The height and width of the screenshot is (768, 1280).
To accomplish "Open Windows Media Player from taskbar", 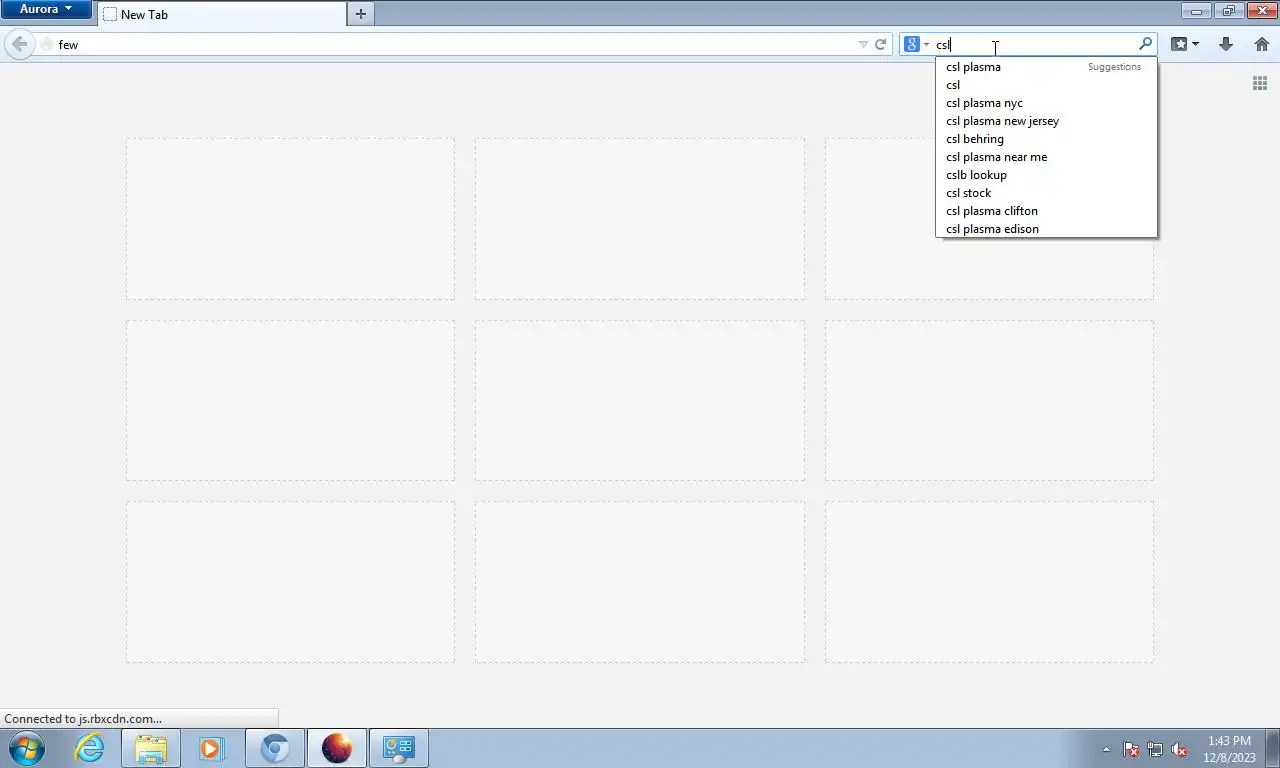I will click(212, 748).
